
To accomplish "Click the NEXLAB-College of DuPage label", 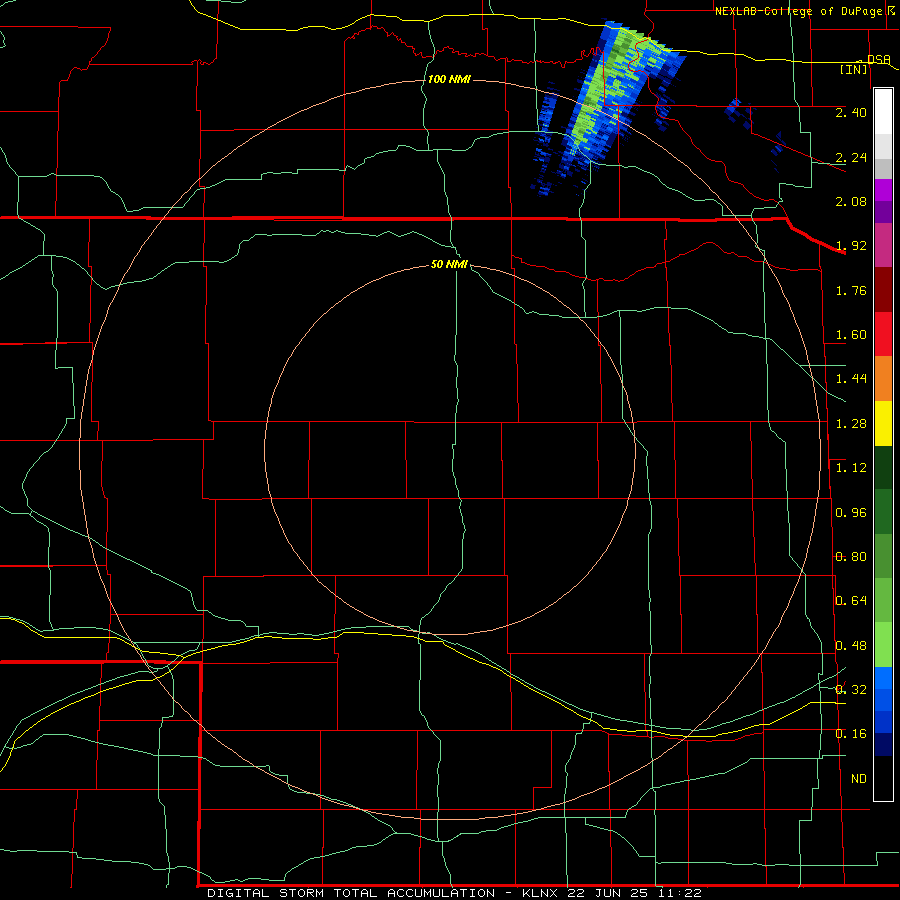I will click(x=798, y=11).
